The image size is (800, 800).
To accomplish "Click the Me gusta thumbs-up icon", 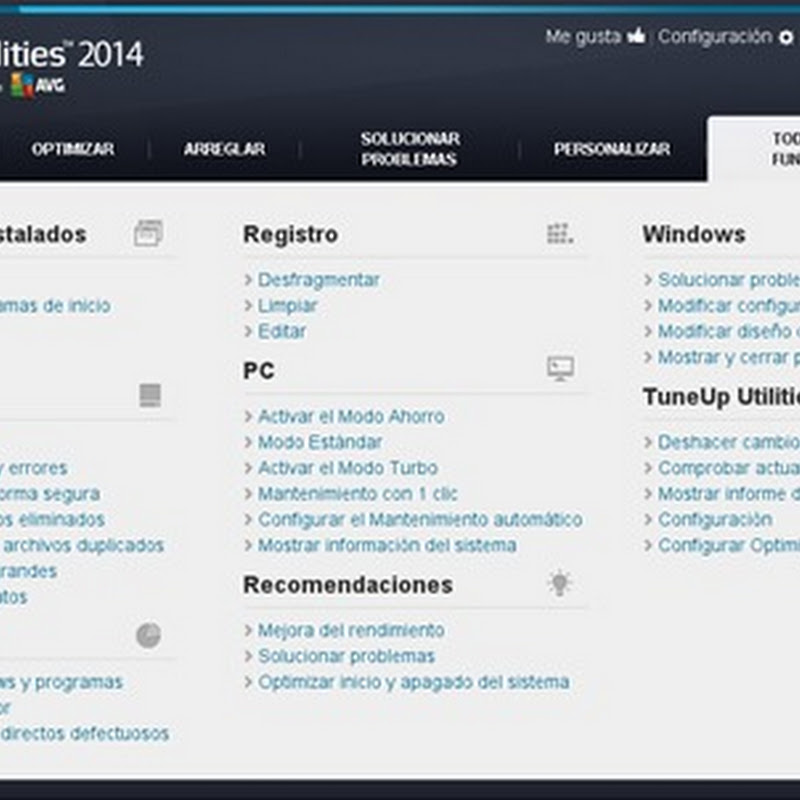I will tap(636, 36).
